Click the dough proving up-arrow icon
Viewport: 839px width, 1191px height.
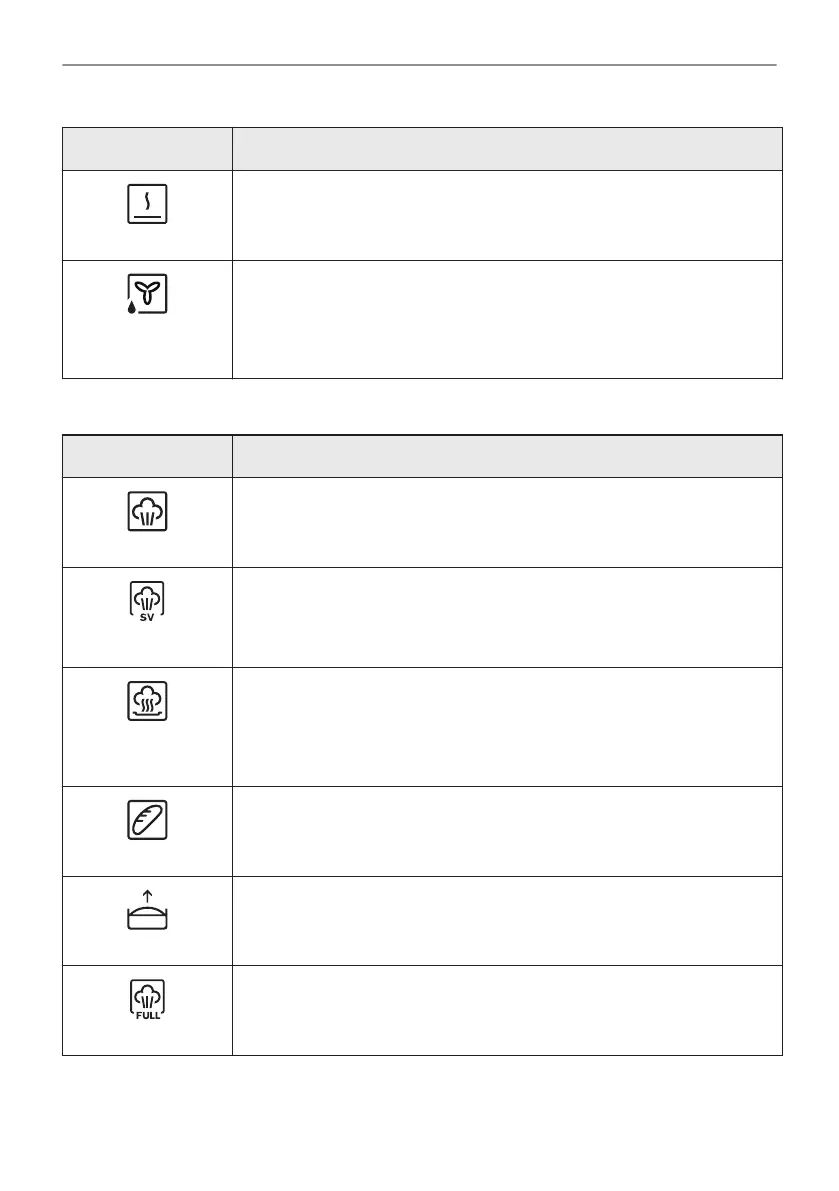coord(148,911)
